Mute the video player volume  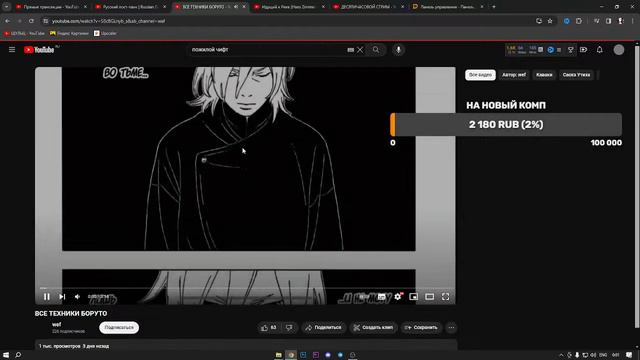click(77, 297)
